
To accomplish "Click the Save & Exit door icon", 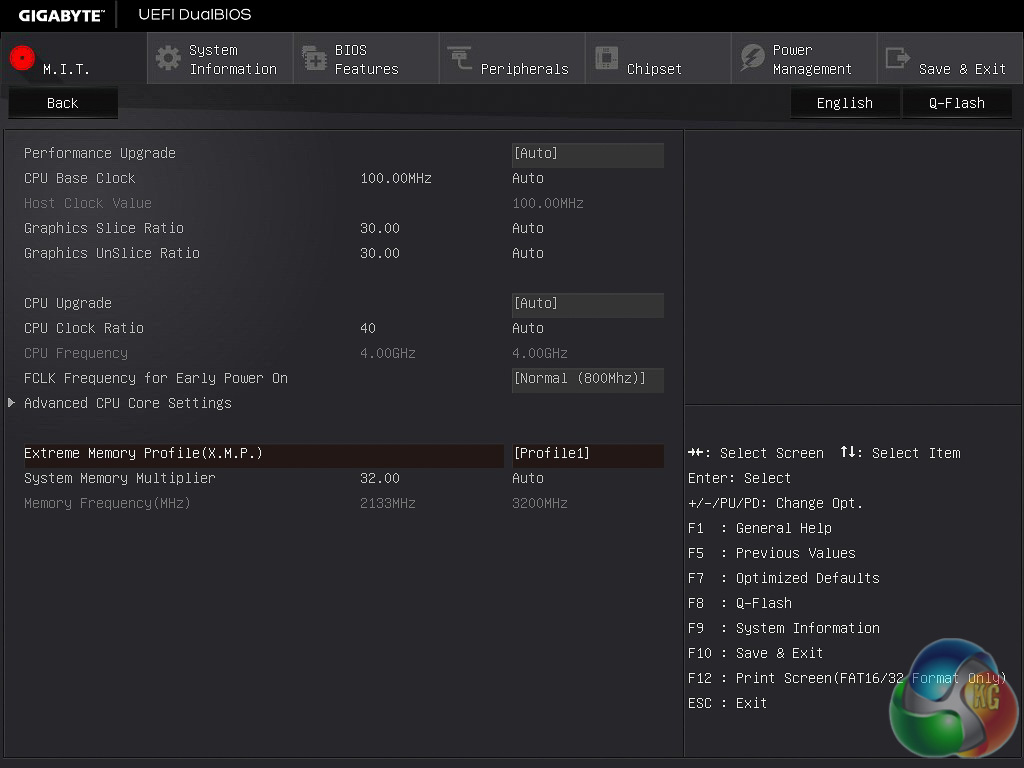I will [898, 58].
